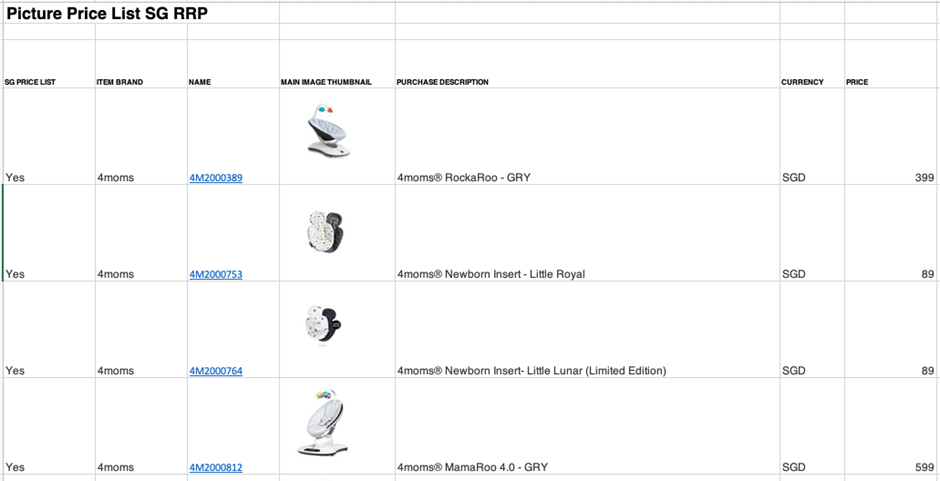Viewport: 940px width, 481px height.
Task: Click the price cell showing 599
Action: [892, 426]
